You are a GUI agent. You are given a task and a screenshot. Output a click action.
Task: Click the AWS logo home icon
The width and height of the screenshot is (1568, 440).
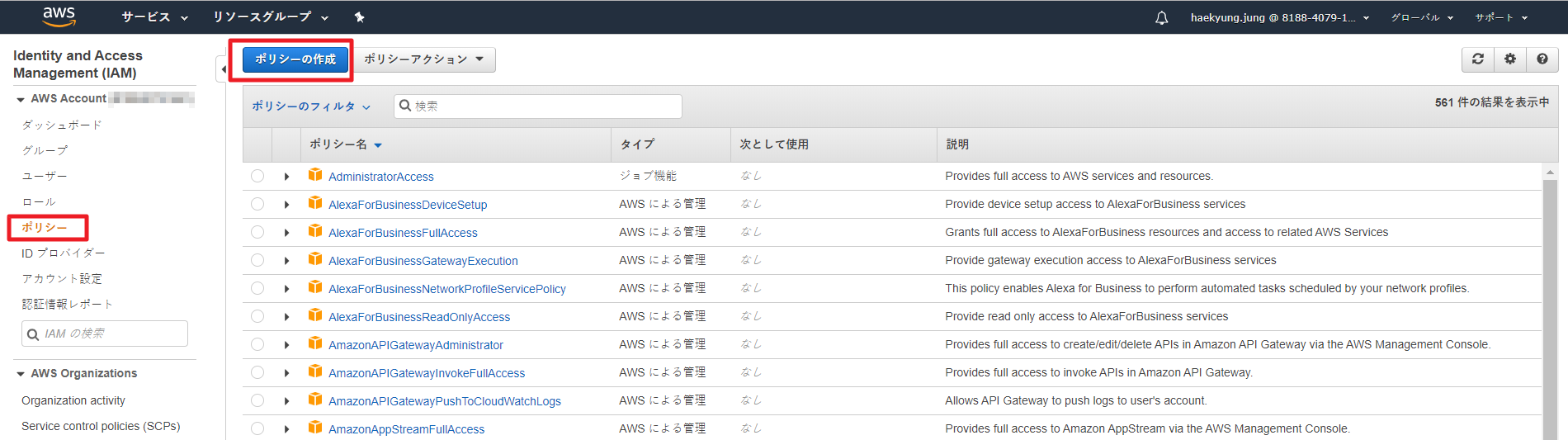(x=59, y=16)
